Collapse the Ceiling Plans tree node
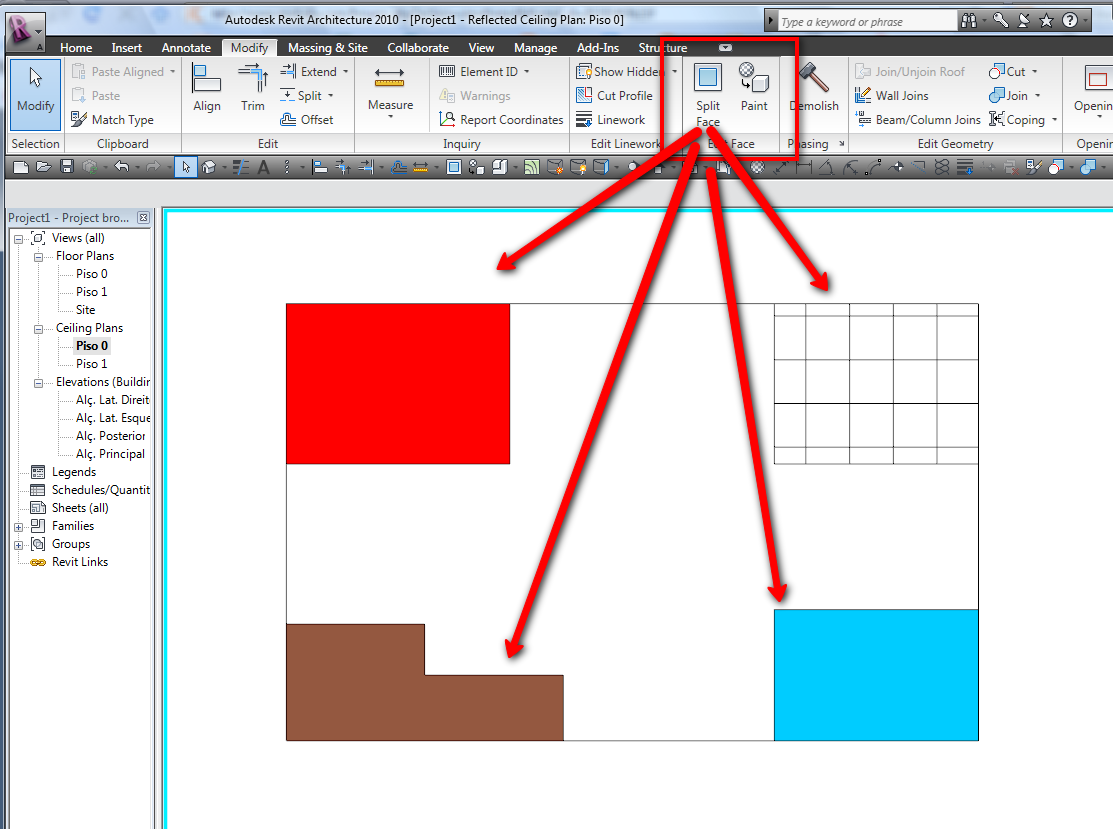This screenshot has height=829, width=1113. click(38, 329)
